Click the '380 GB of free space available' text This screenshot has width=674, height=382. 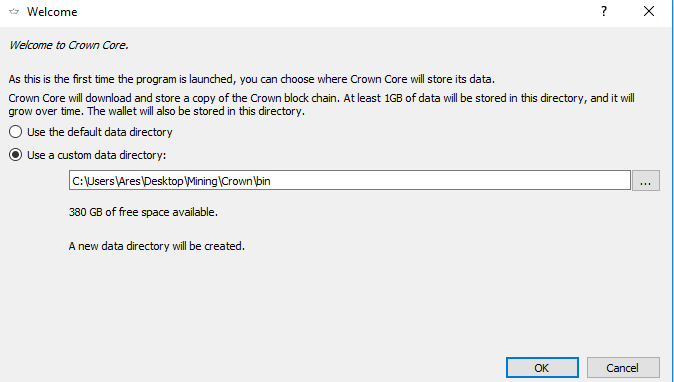[x=143, y=212]
